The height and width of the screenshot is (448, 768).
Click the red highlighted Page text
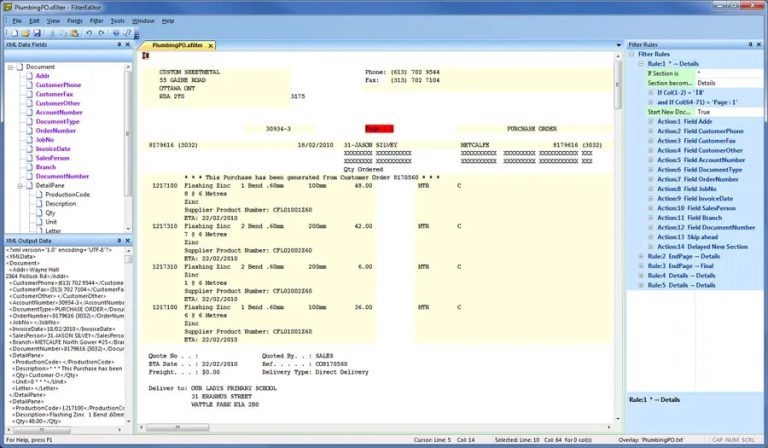coord(379,129)
